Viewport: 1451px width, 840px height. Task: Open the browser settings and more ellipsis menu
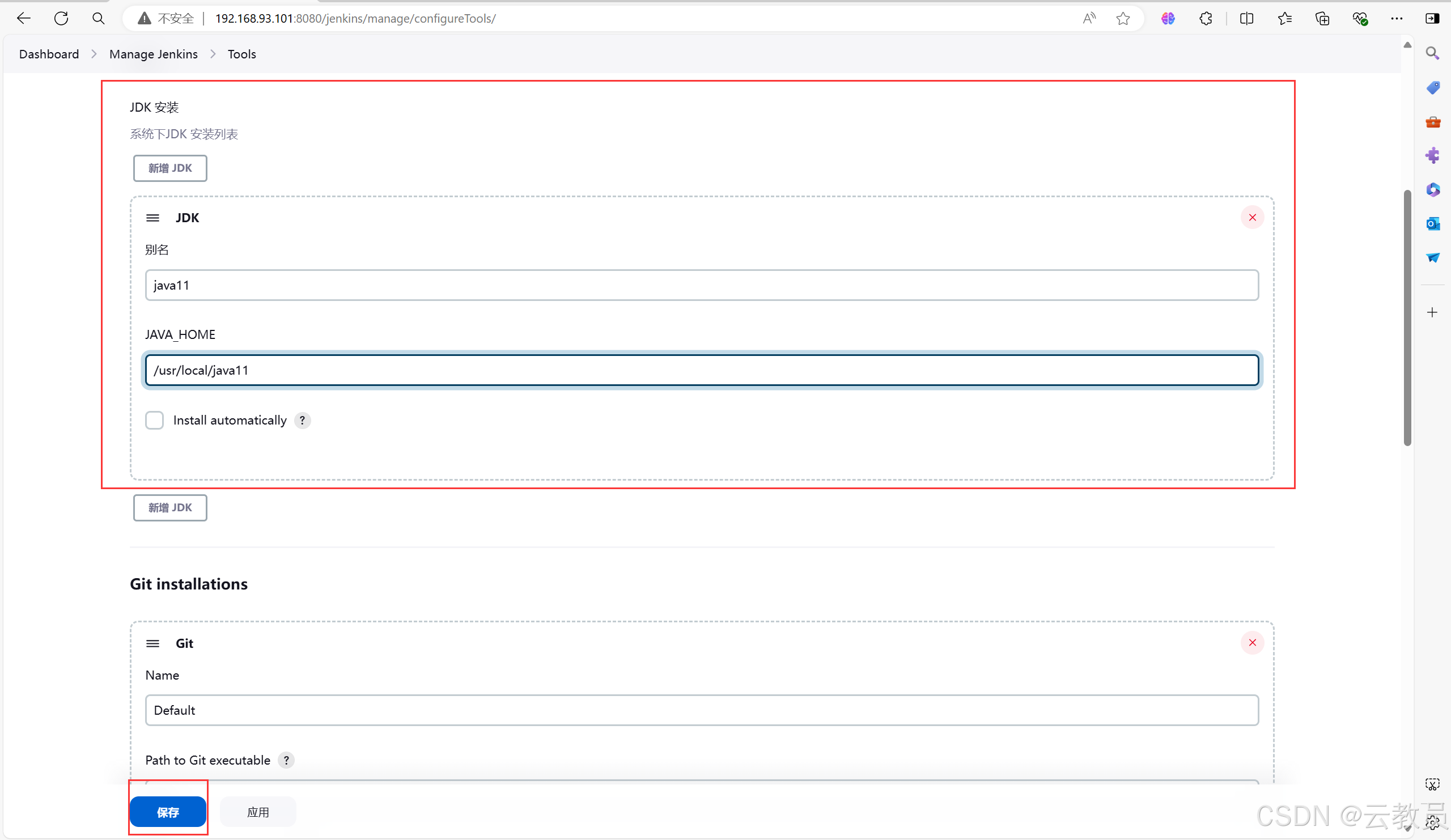tap(1397, 19)
